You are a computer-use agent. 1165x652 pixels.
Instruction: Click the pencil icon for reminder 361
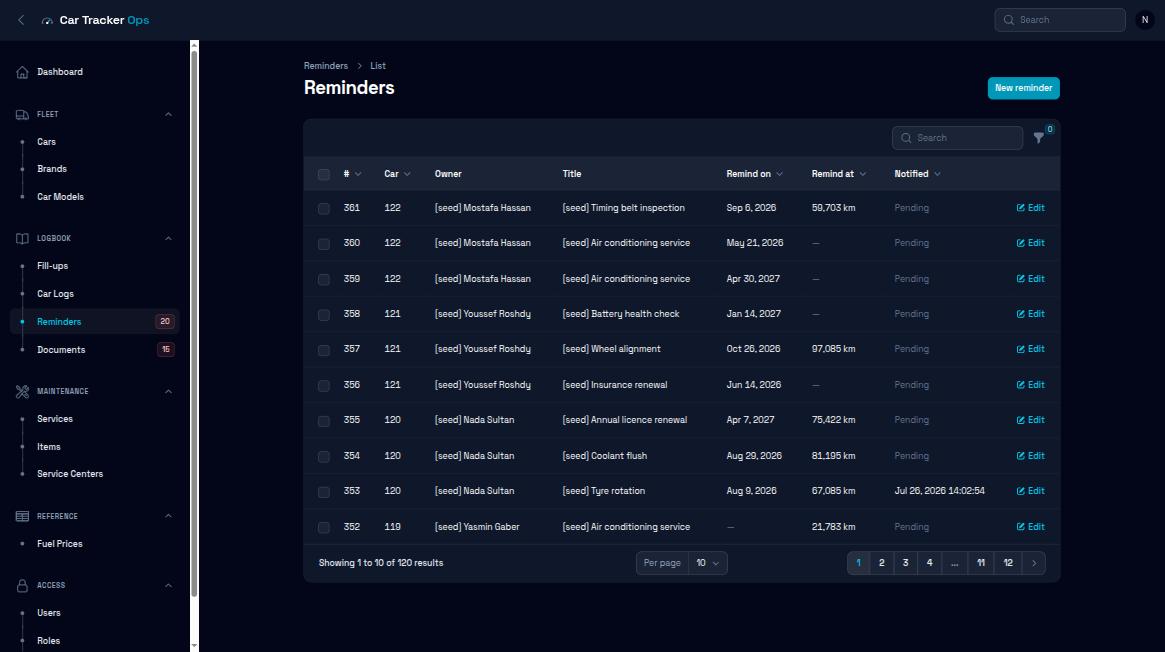[x=1020, y=208]
